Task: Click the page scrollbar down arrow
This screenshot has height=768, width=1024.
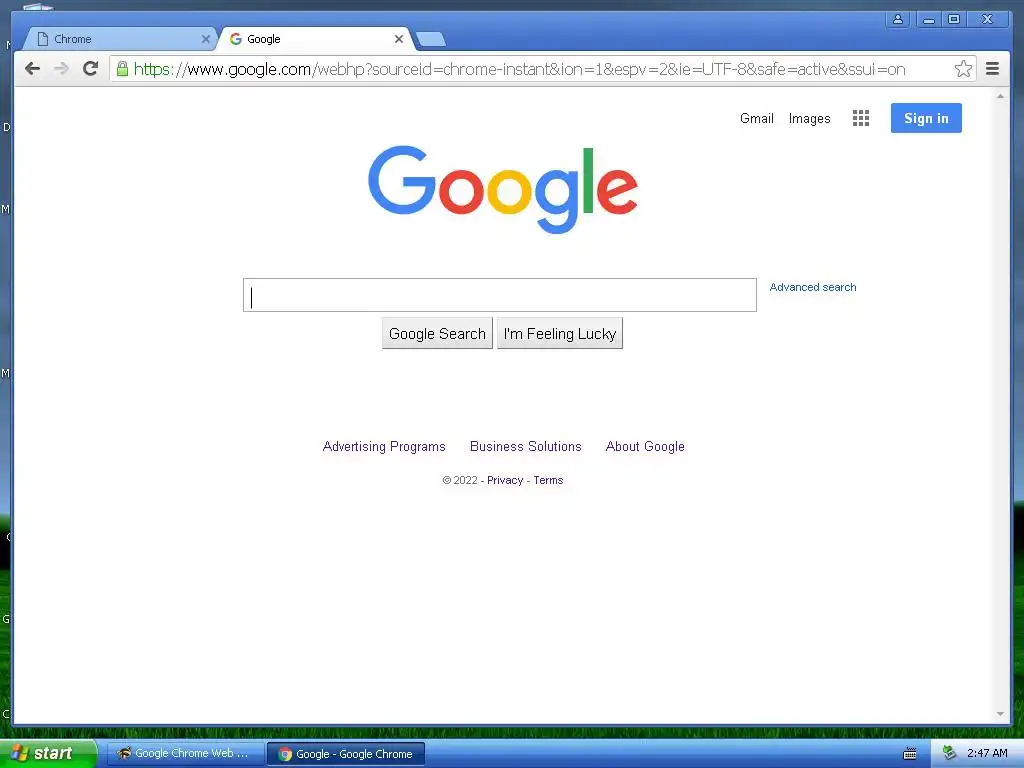Action: point(1000,714)
